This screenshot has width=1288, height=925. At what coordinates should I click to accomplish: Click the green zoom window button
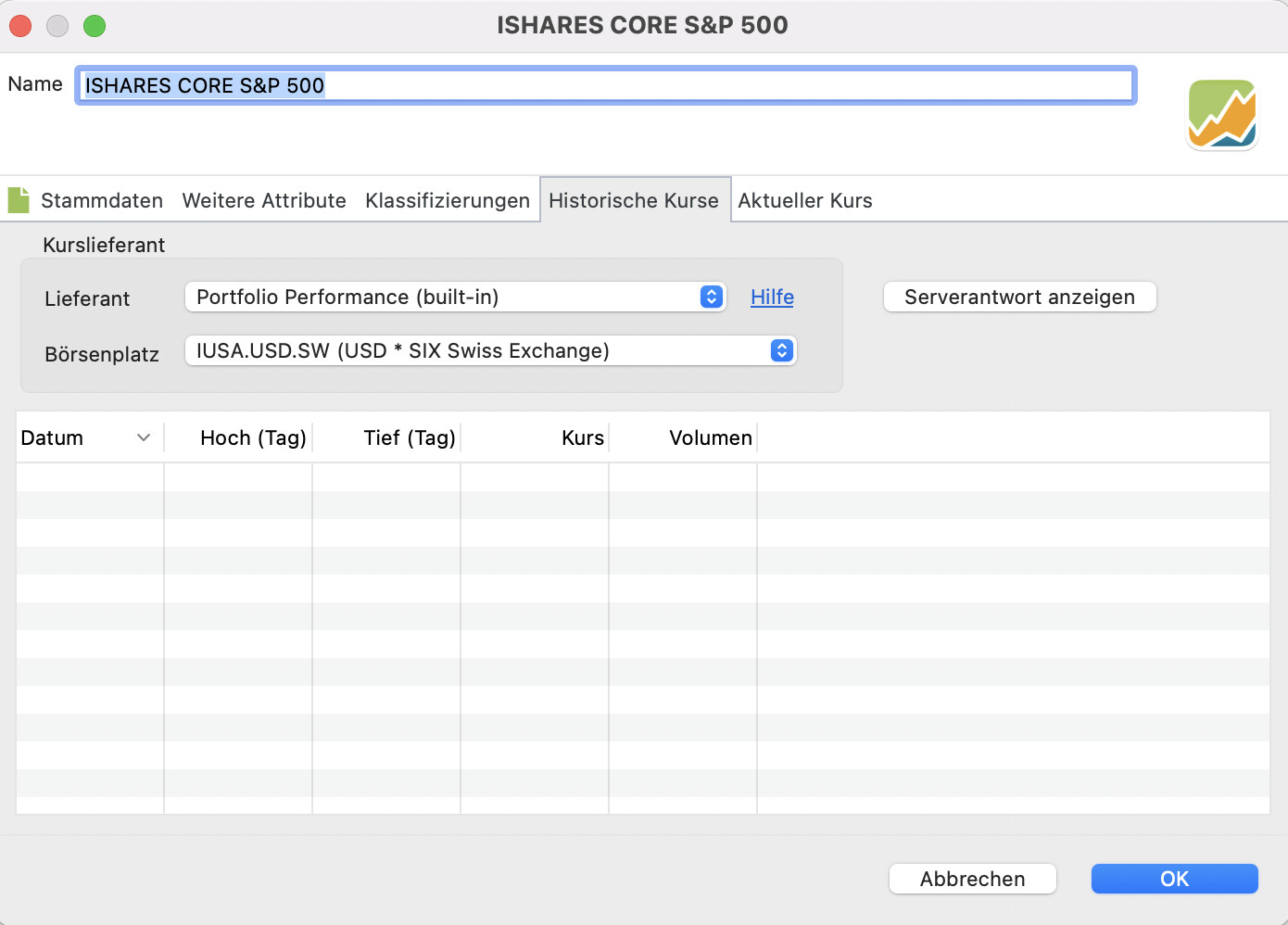tap(95, 26)
